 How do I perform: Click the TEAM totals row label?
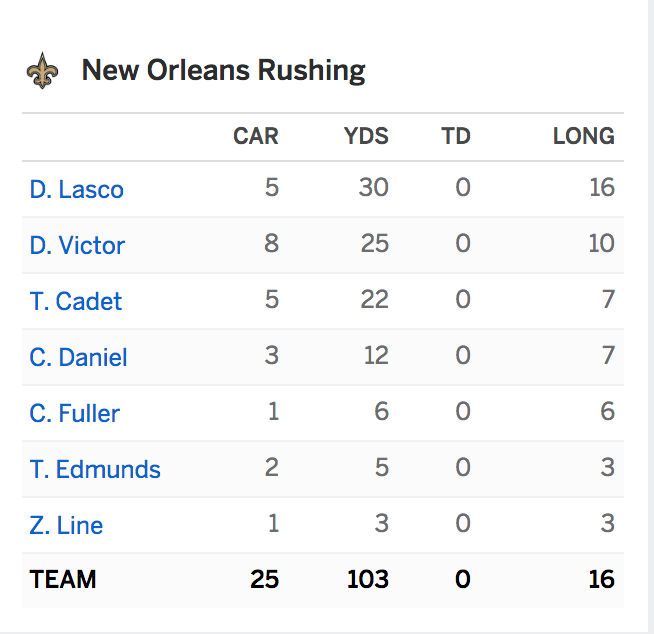pos(63,579)
